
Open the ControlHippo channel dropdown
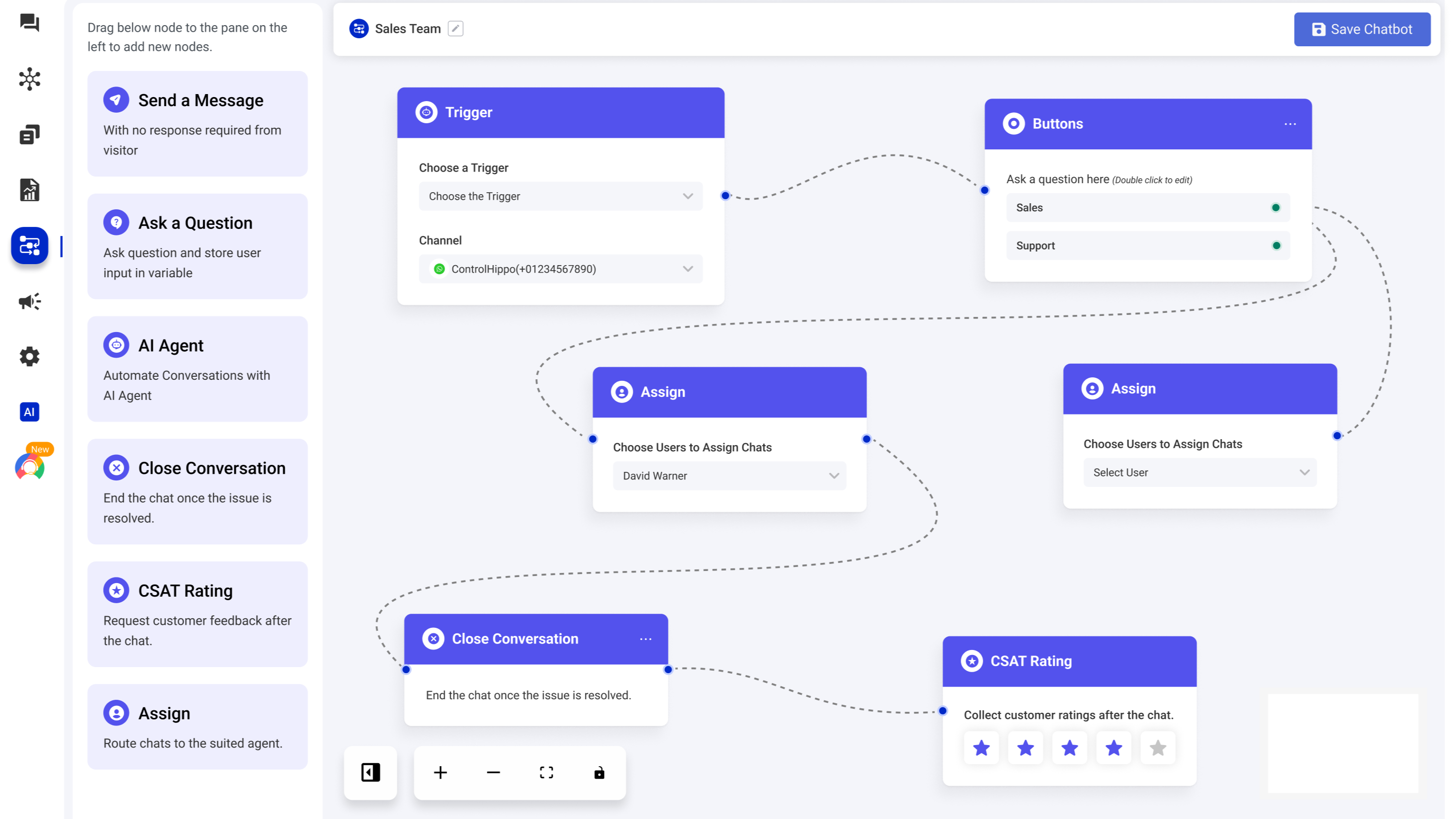(560, 269)
